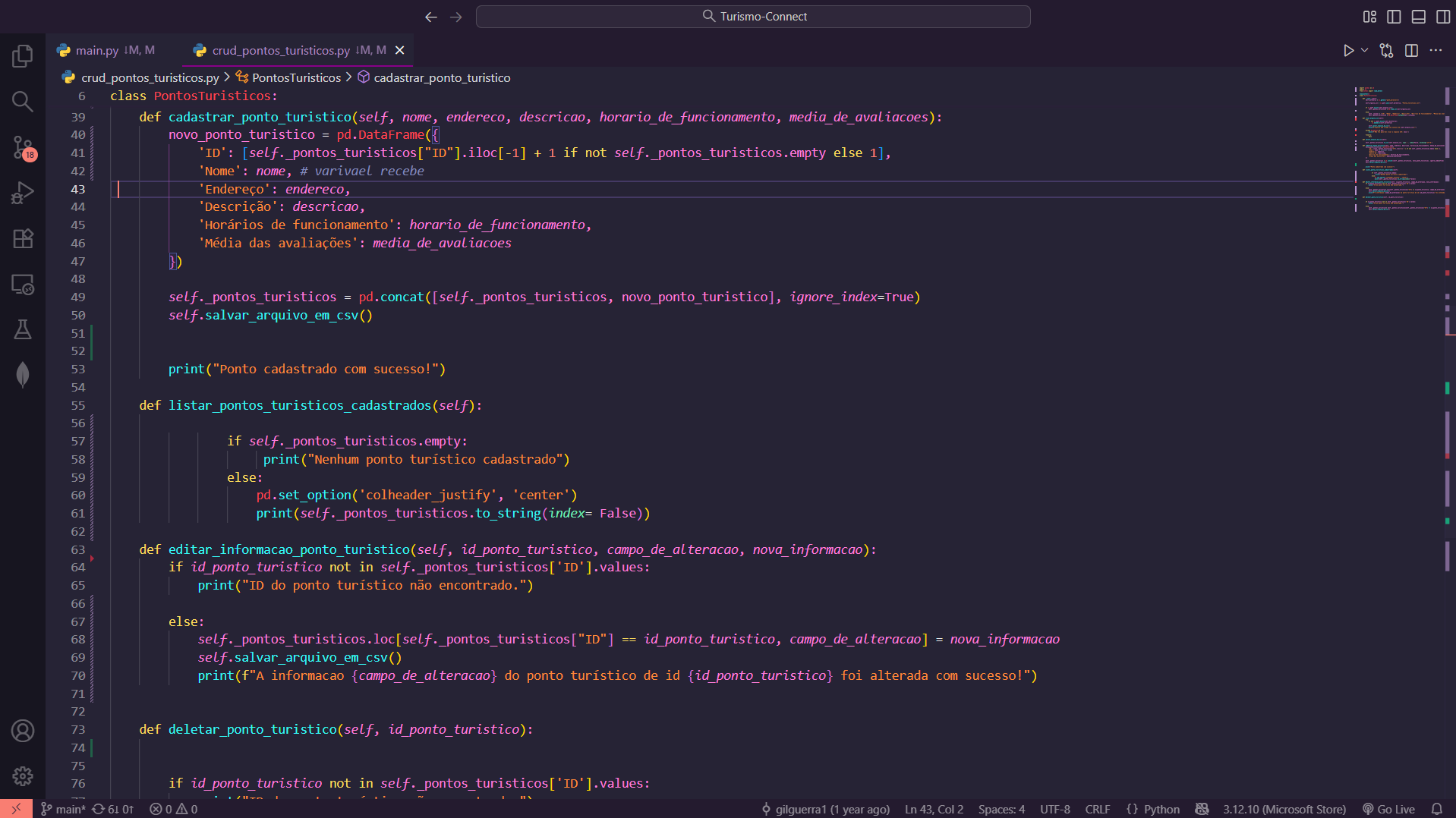Switch to the main.py tab
This screenshot has height=818, width=1456.
(97, 51)
